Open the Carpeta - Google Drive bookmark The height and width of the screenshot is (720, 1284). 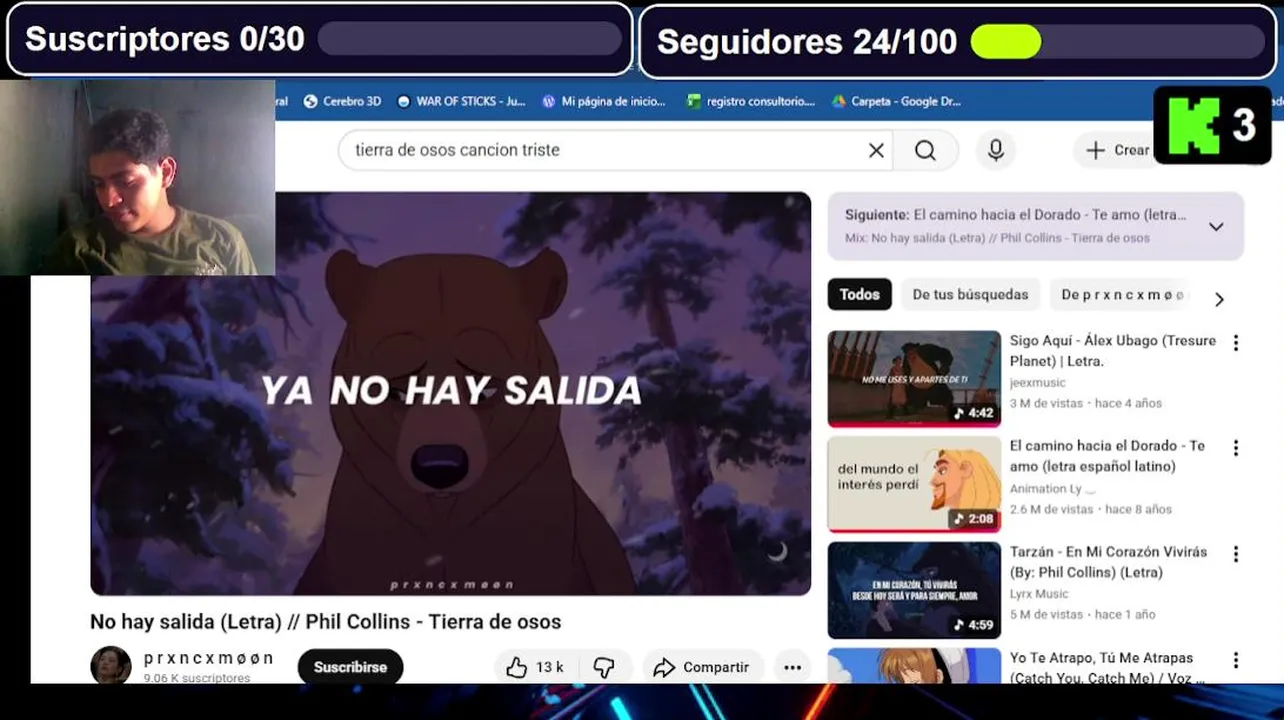[x=896, y=101]
